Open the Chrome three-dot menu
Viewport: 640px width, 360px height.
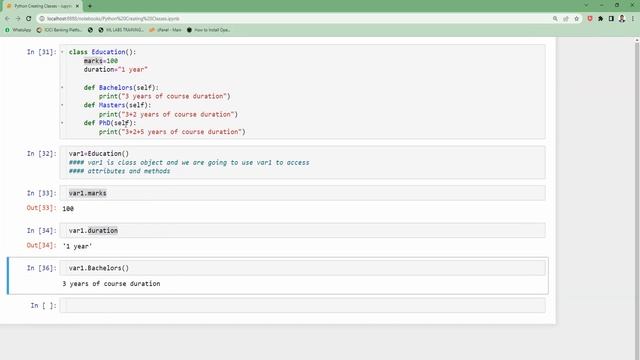(x=633, y=18)
